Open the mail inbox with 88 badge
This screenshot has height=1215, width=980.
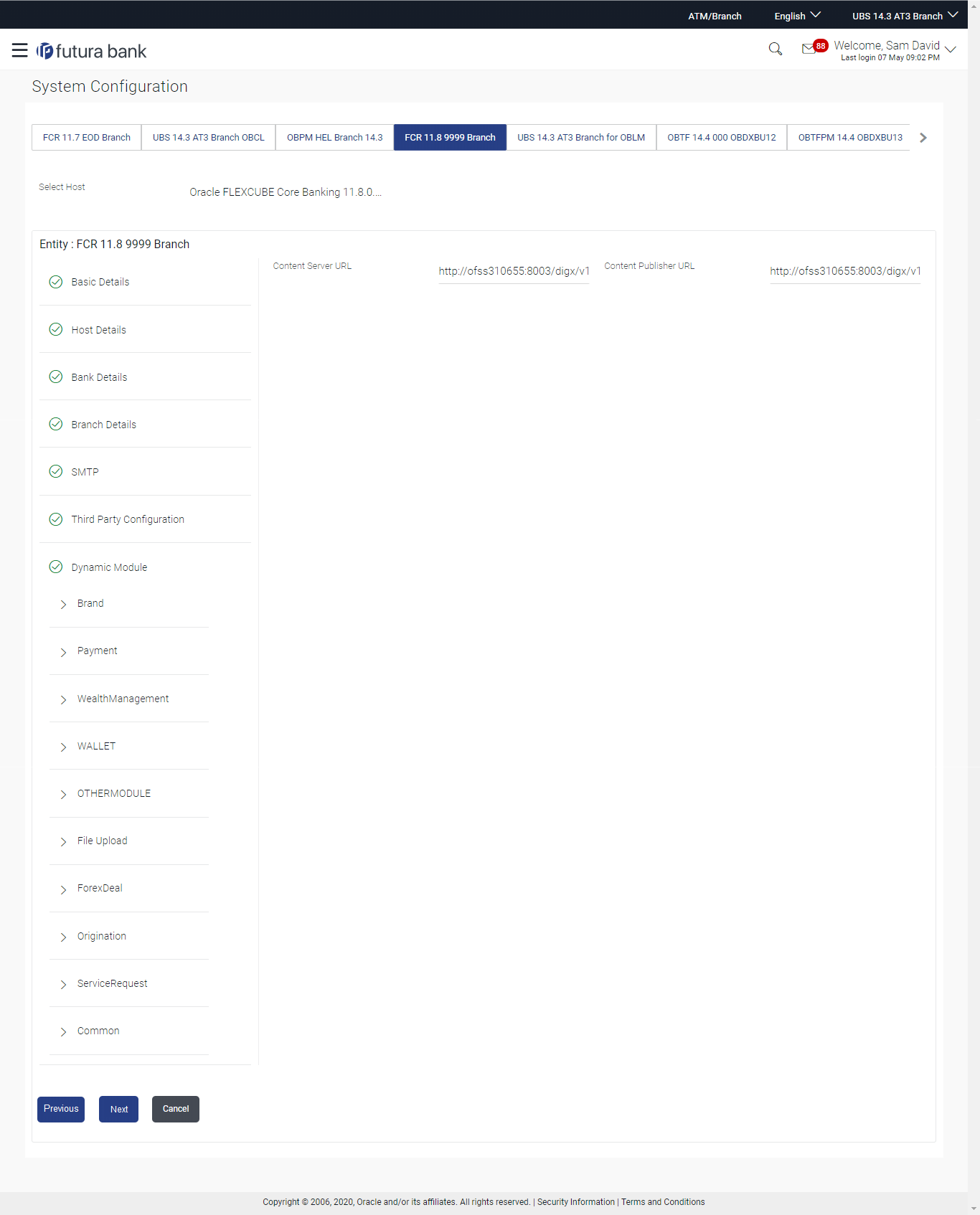pyautogui.click(x=814, y=47)
